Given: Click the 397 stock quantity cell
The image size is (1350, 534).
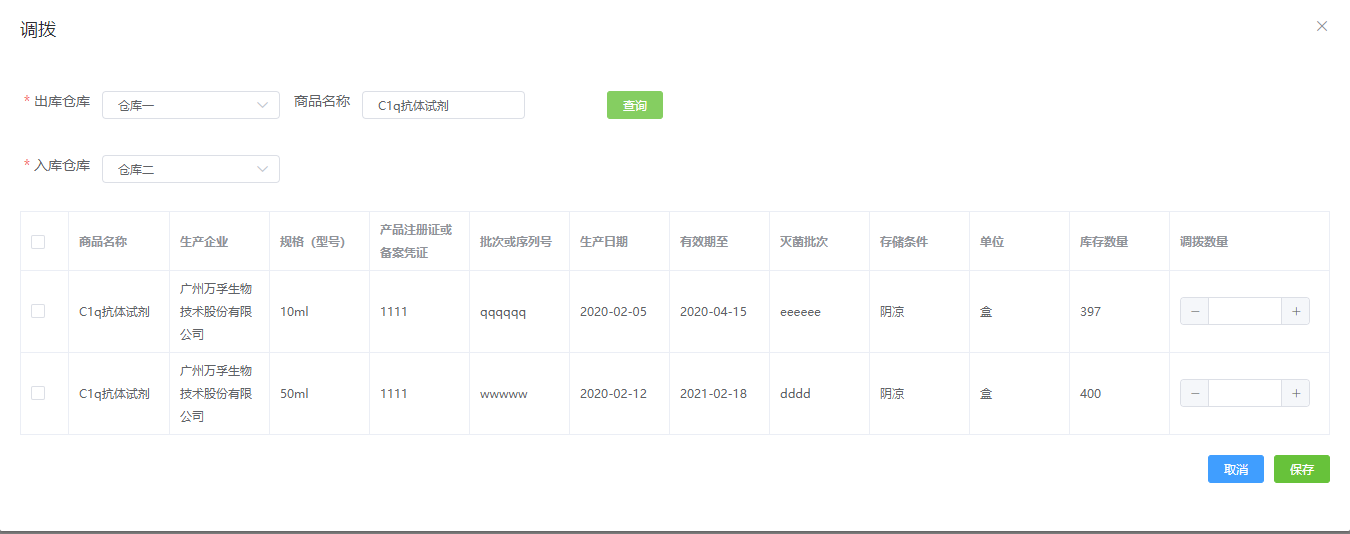Looking at the screenshot, I should point(1090,312).
